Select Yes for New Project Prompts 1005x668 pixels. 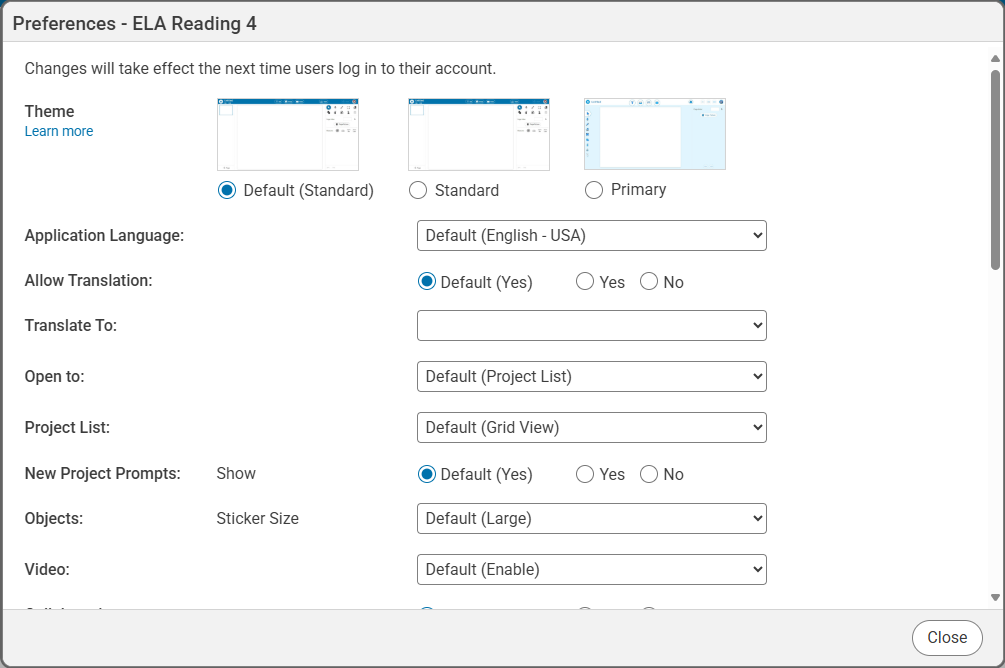(x=585, y=474)
